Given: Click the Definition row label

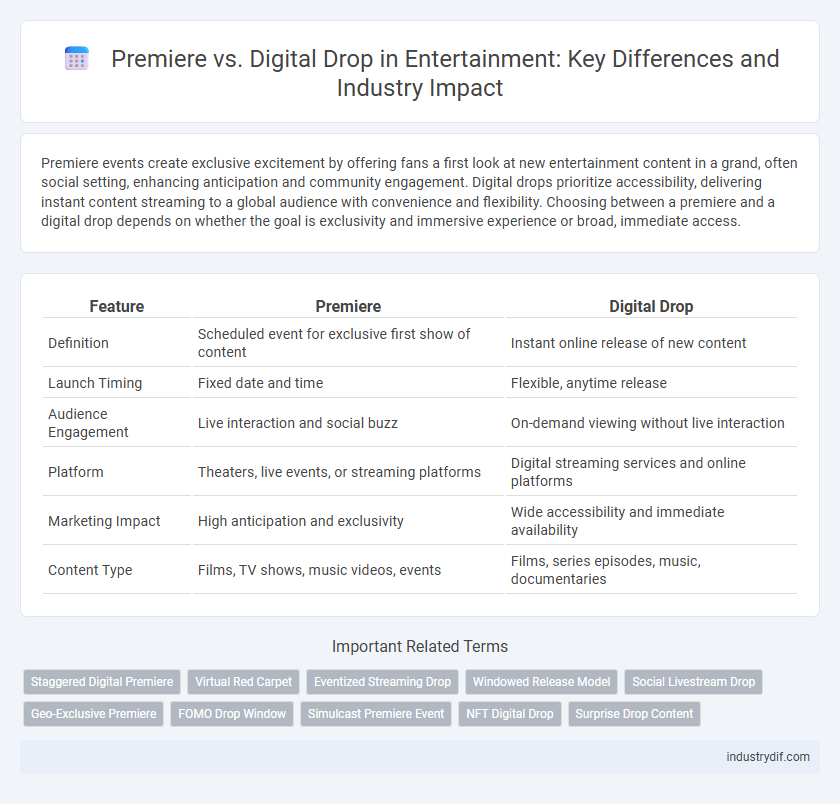Looking at the screenshot, I should click(x=78, y=343).
